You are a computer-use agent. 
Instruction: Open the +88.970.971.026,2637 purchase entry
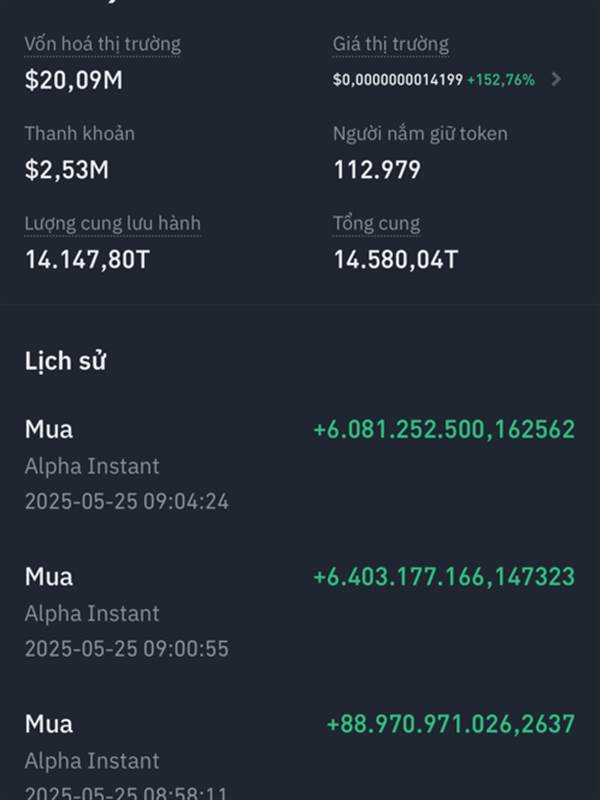click(x=300, y=757)
